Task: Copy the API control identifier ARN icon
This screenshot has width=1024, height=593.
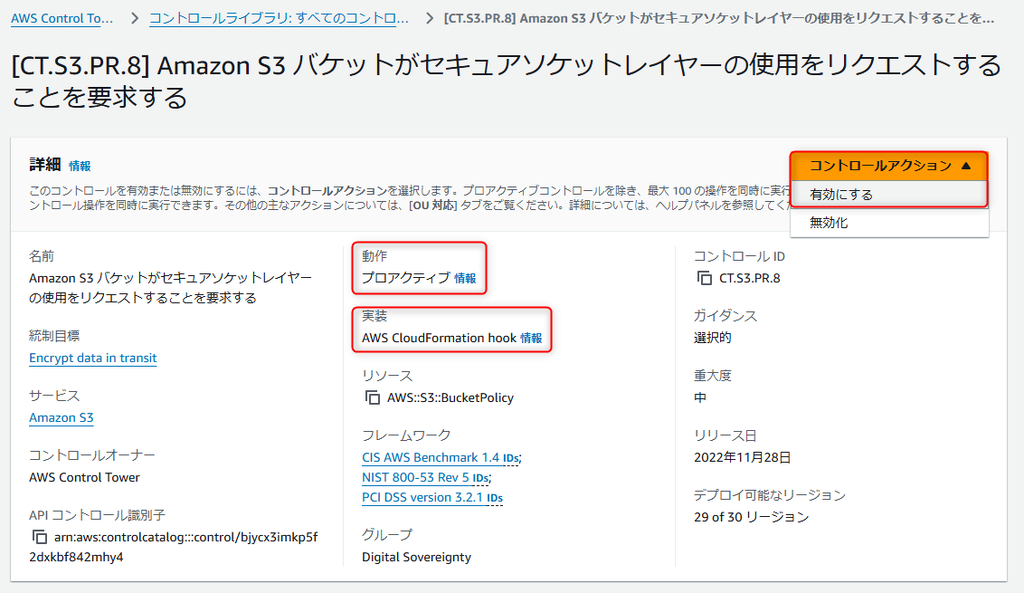Action: (x=39, y=537)
